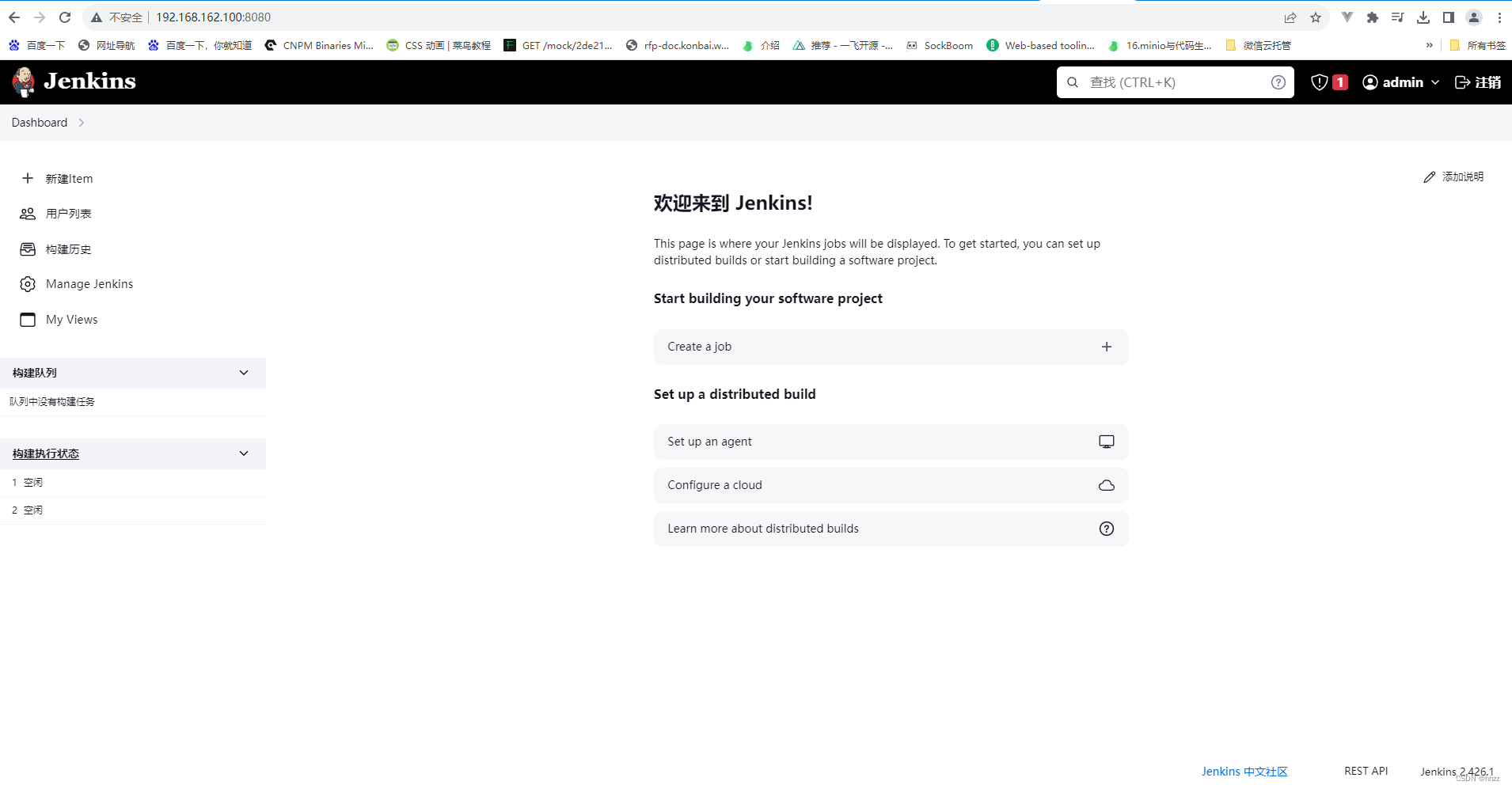Open Web-based toolin... bookmark
The image size is (1512, 789).
coord(1041,45)
